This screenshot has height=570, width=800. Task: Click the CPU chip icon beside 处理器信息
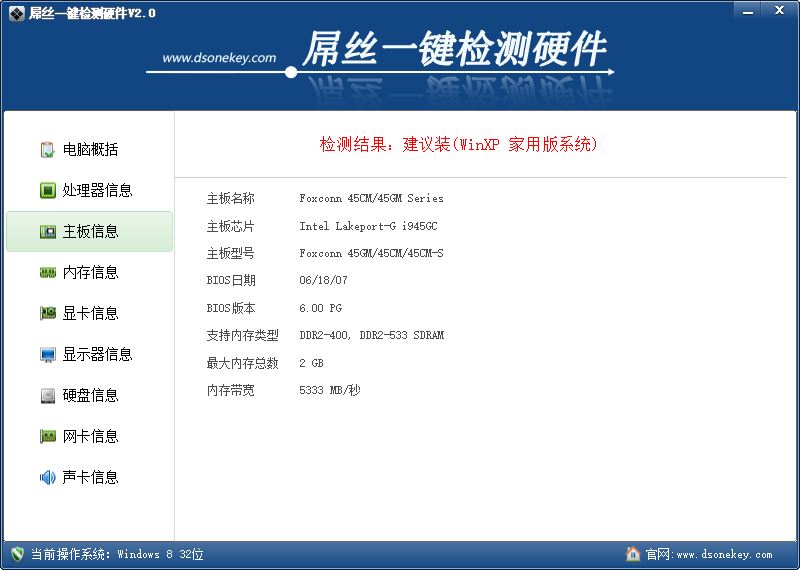(47, 190)
